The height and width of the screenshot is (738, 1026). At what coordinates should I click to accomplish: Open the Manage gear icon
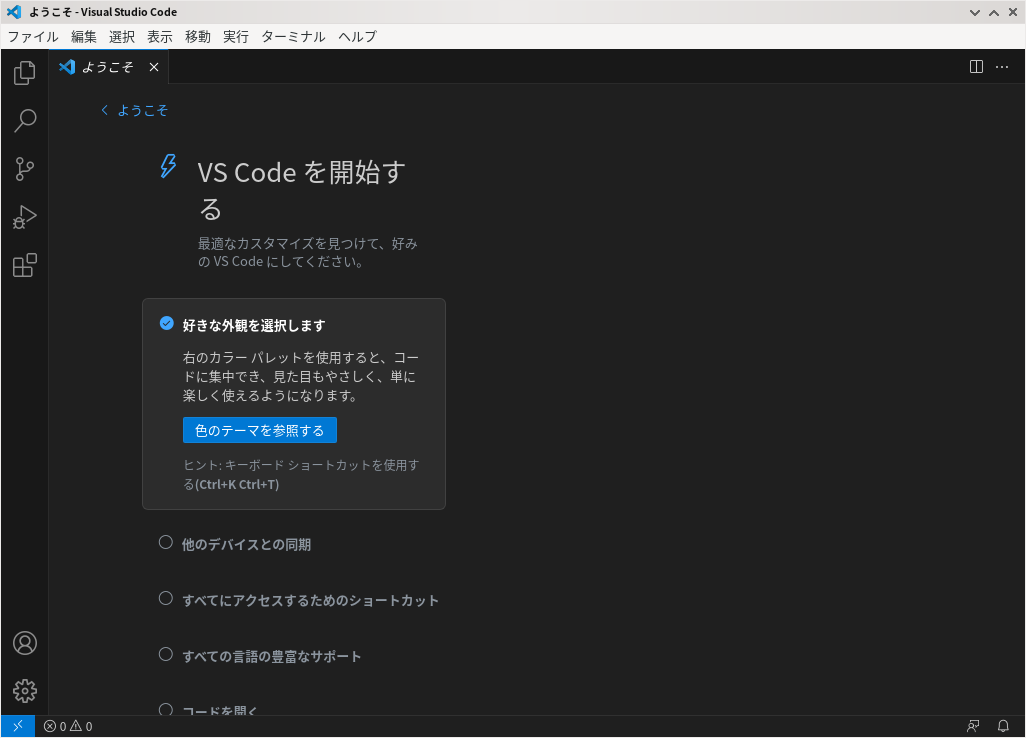click(25, 691)
